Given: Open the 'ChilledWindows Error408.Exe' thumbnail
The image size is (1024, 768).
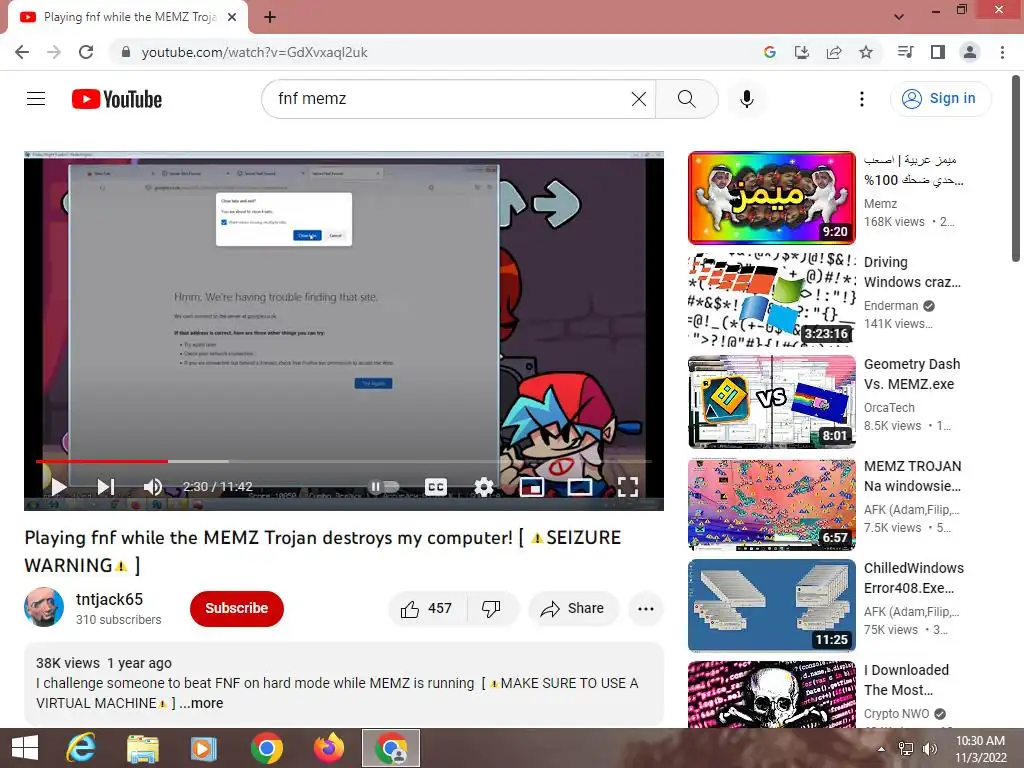Looking at the screenshot, I should (x=771, y=605).
